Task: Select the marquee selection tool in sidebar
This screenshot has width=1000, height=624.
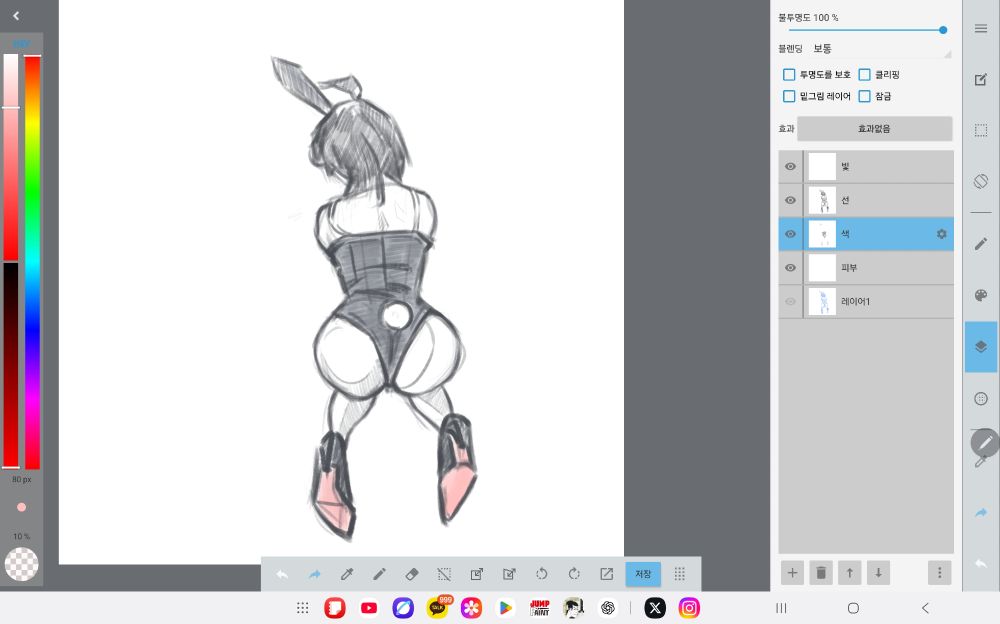Action: coord(981,130)
